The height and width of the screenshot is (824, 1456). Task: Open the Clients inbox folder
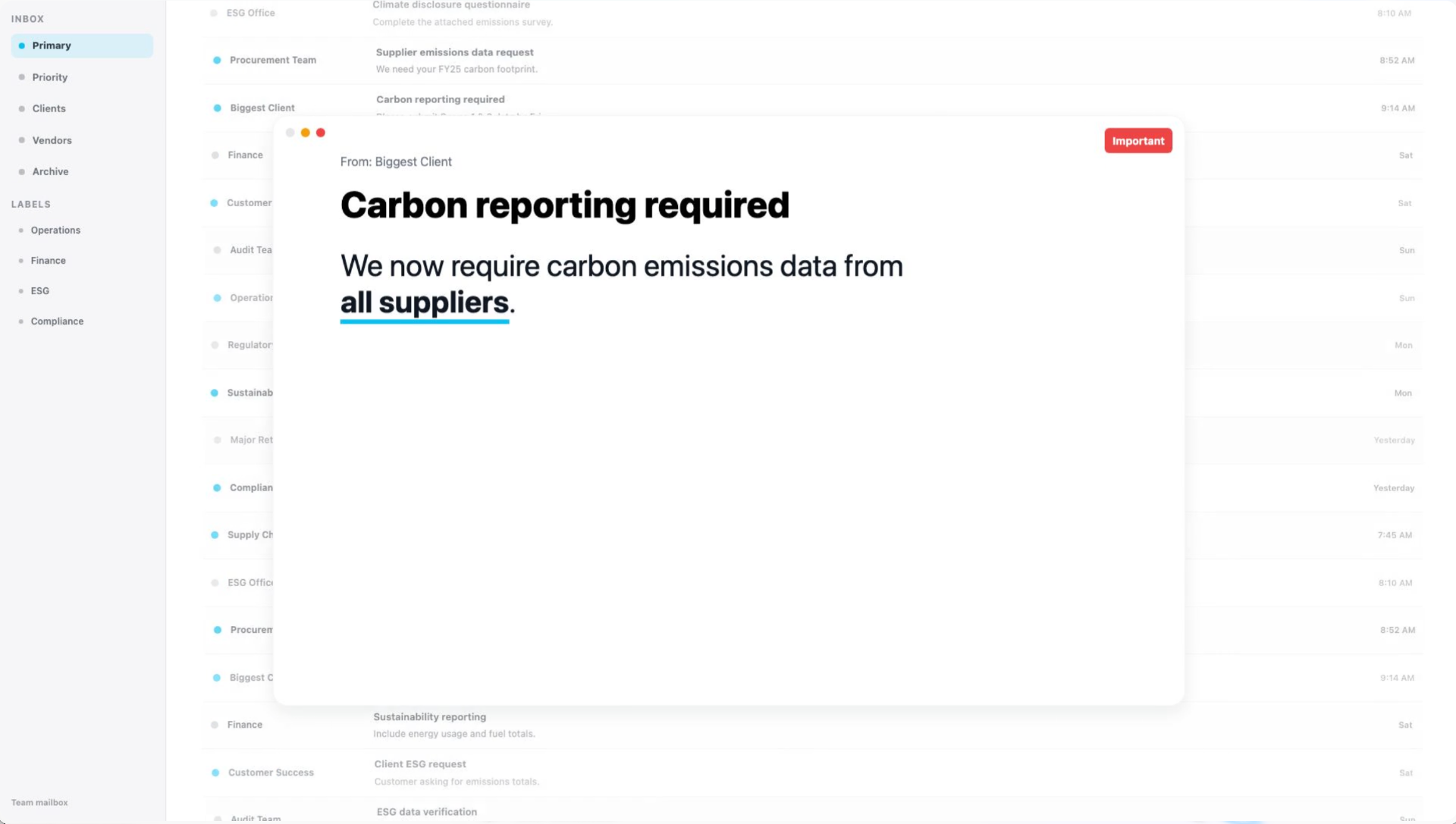49,108
